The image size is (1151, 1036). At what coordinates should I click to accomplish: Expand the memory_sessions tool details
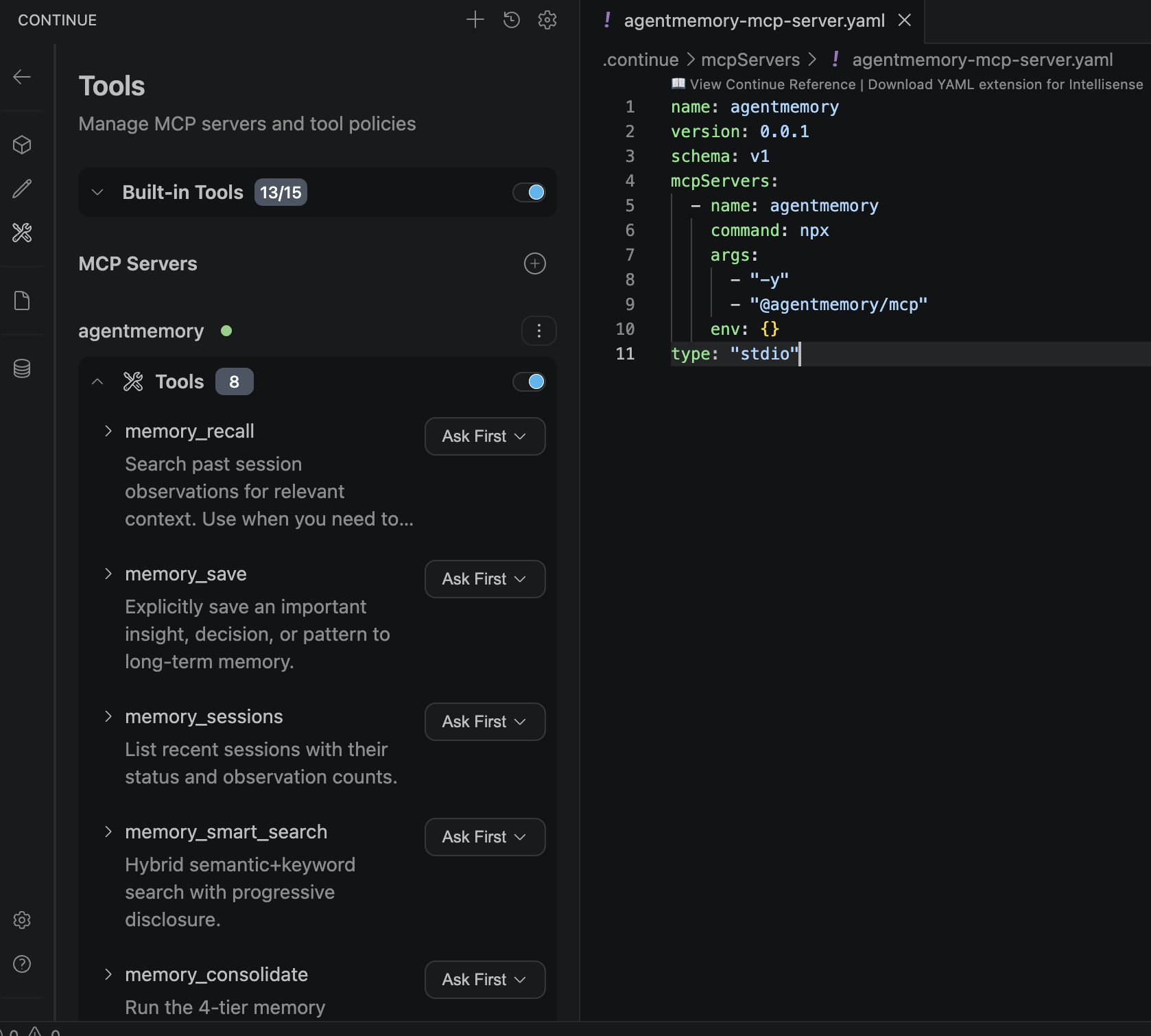[108, 716]
